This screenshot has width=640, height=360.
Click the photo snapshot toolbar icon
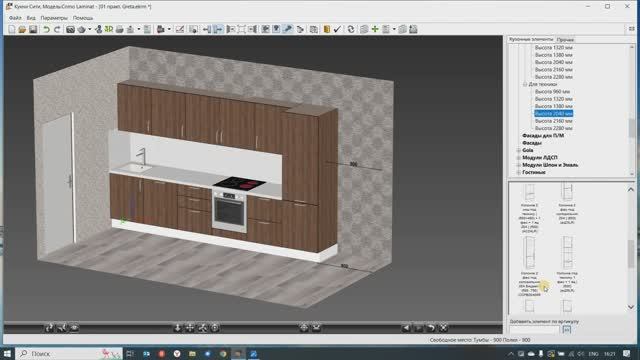click(x=70, y=29)
